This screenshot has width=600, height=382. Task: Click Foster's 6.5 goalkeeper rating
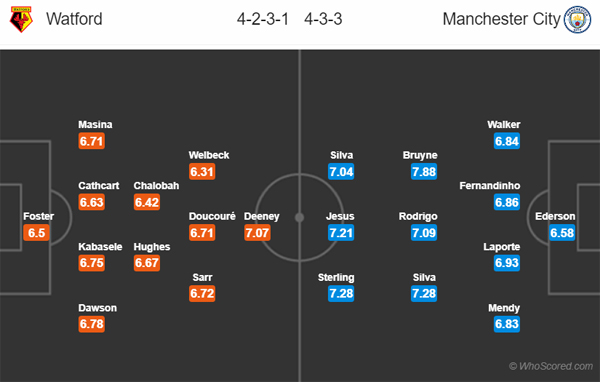[x=36, y=233]
